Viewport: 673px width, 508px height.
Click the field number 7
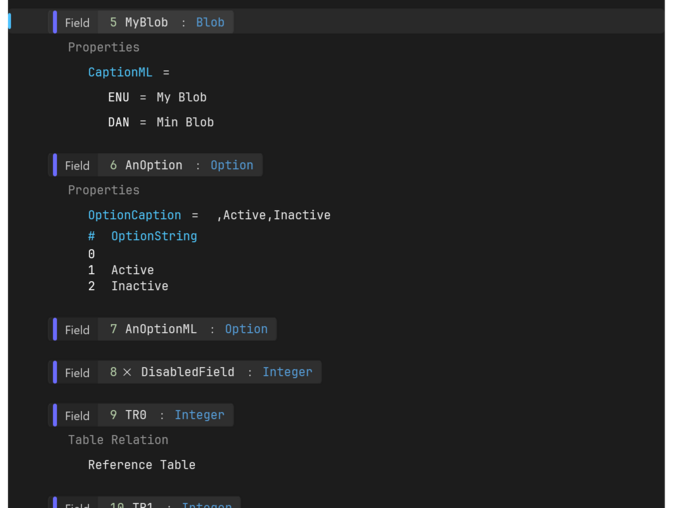click(113, 329)
